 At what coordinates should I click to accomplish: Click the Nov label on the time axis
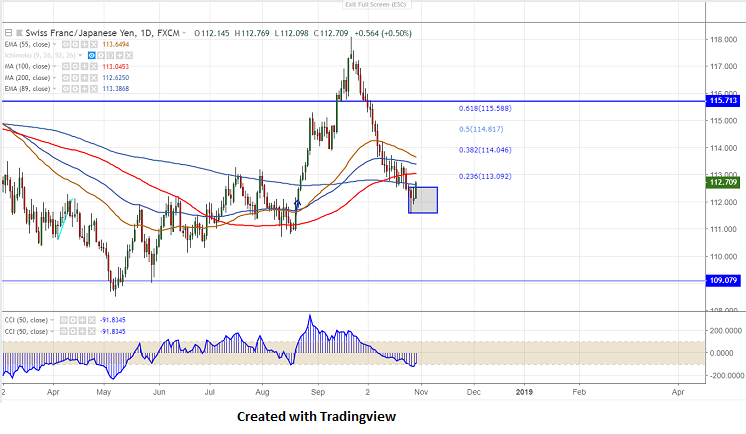(x=421, y=392)
